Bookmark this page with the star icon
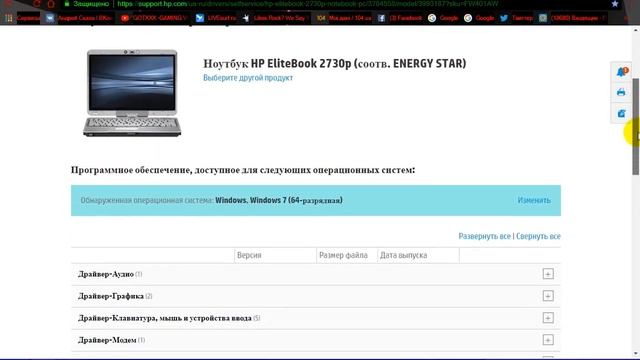This screenshot has height=360, width=640. 615,4
